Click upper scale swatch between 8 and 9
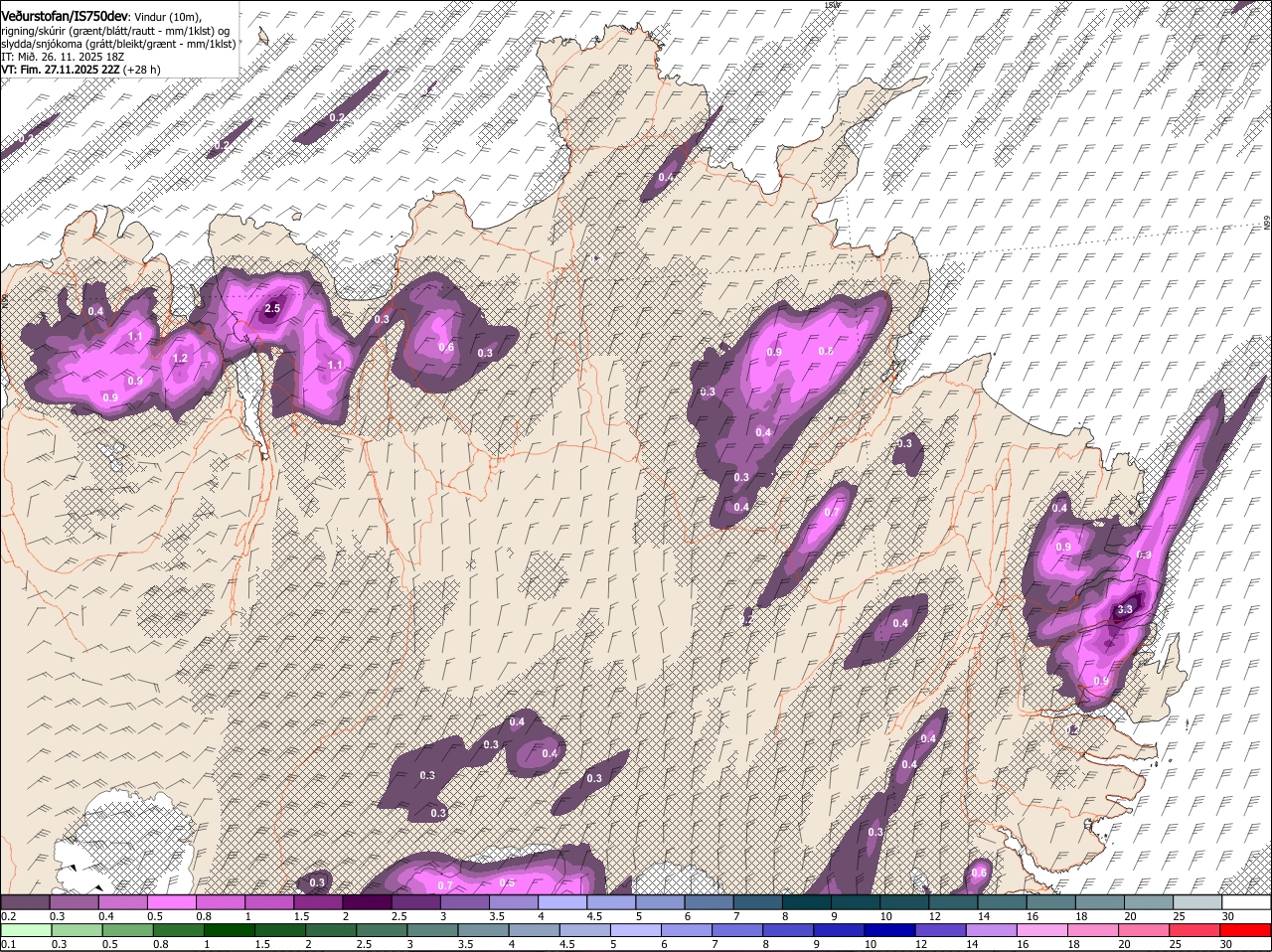 tap(807, 902)
